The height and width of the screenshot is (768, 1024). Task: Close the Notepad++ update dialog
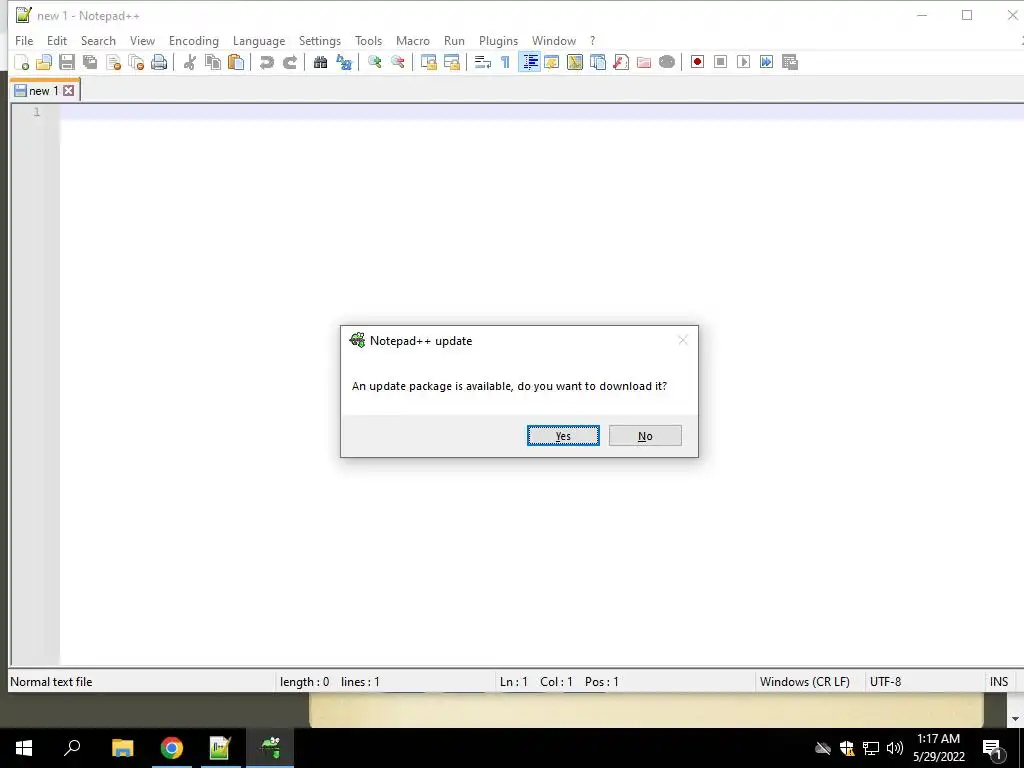[x=683, y=340]
